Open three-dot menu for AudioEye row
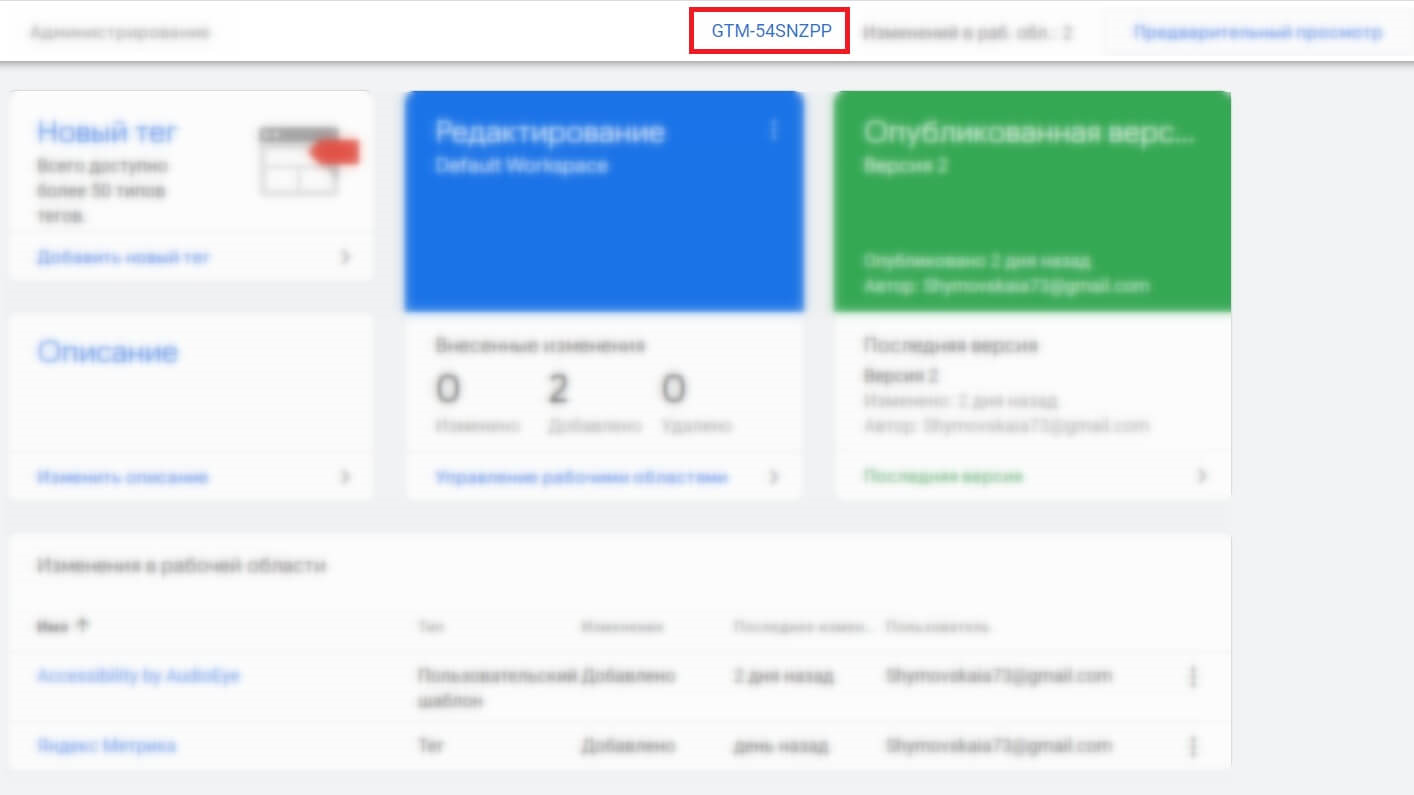 click(1192, 678)
